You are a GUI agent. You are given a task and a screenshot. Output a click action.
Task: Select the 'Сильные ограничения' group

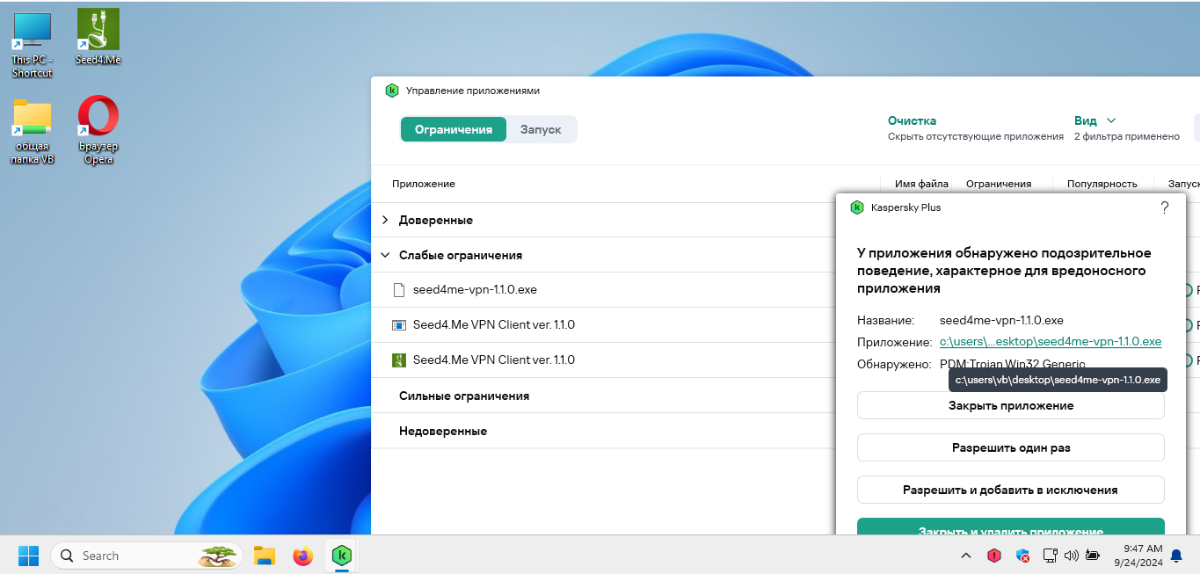click(464, 396)
